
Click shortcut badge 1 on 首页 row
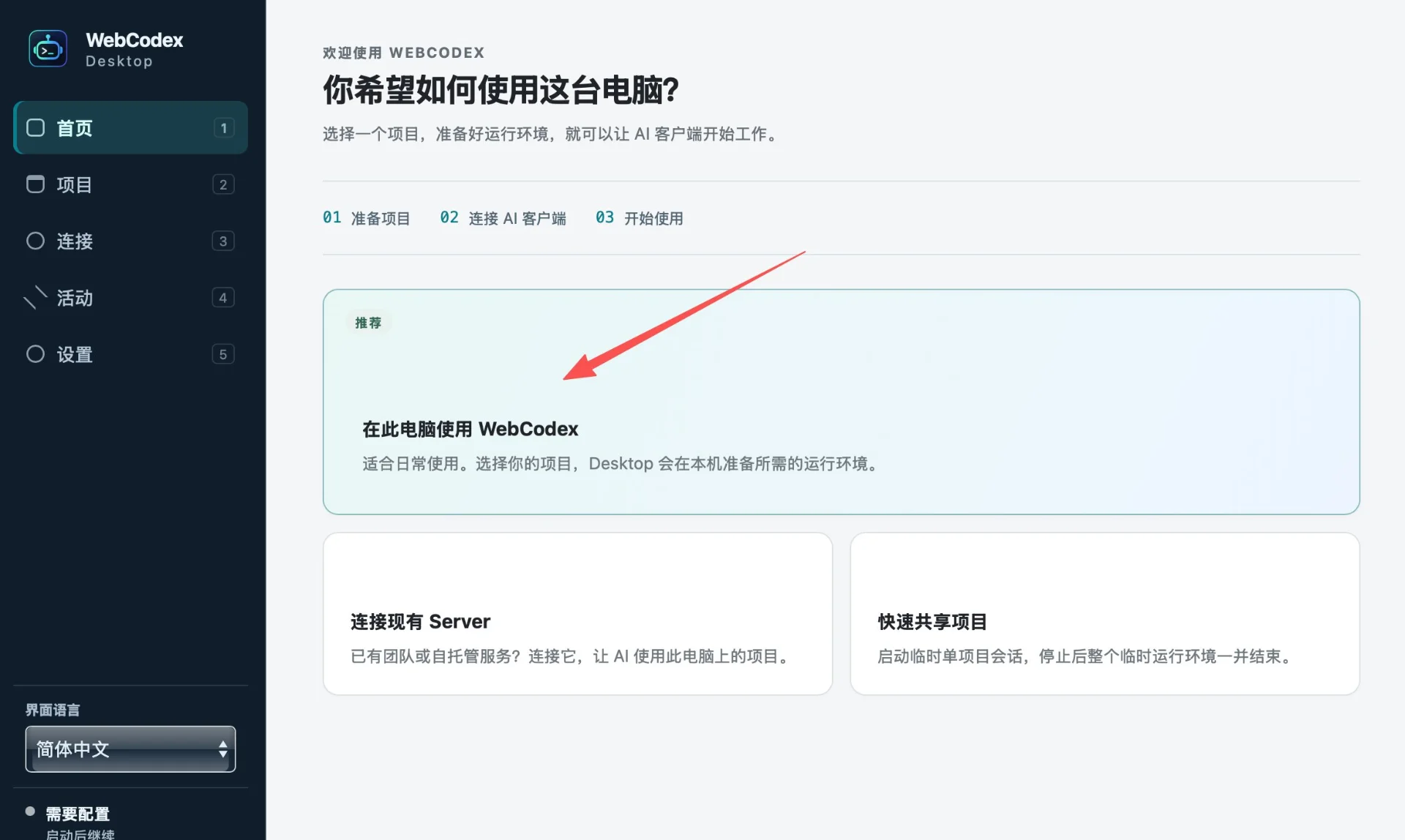coord(223,128)
